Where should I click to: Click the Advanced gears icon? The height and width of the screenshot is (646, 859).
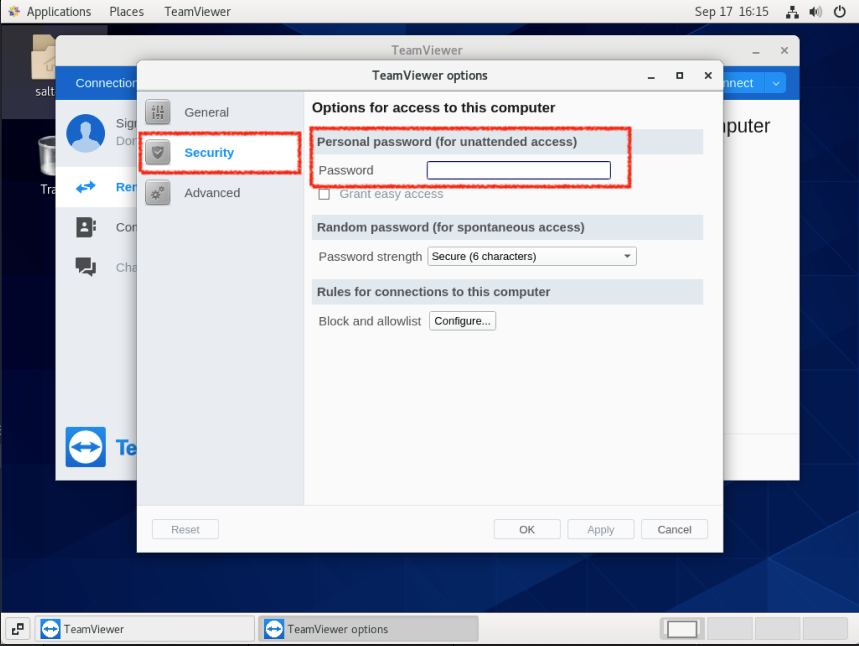[x=158, y=193]
